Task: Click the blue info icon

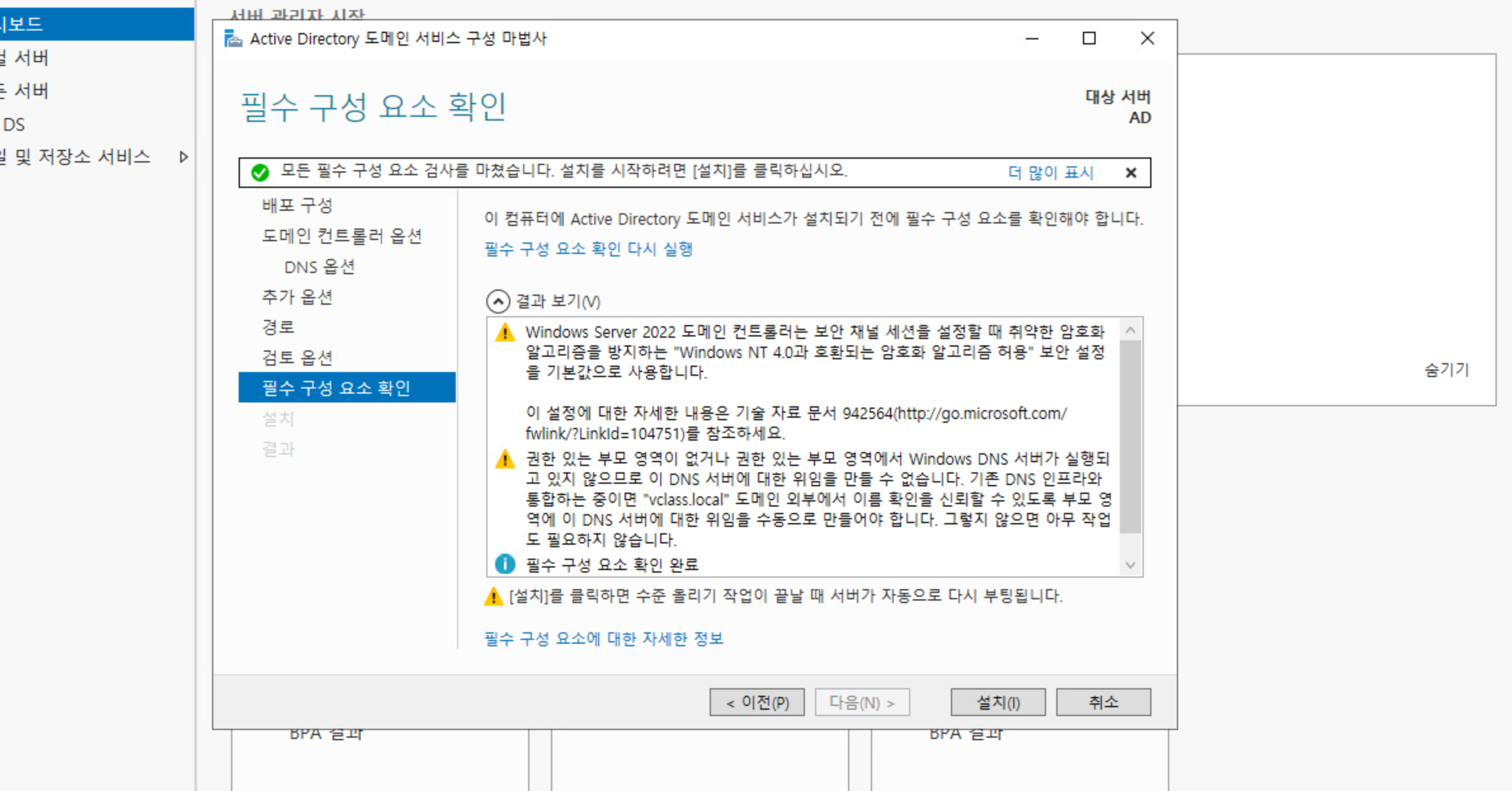Action: 505,564
